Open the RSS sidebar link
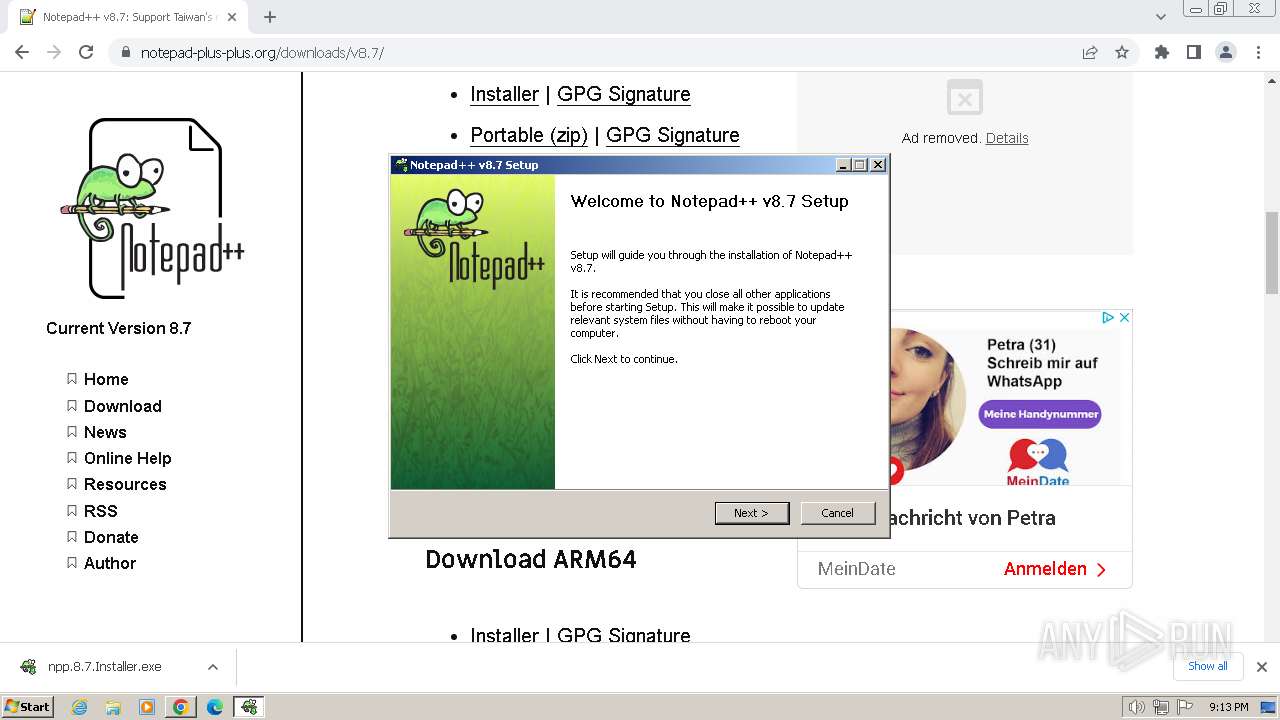1280x720 pixels. 100,511
